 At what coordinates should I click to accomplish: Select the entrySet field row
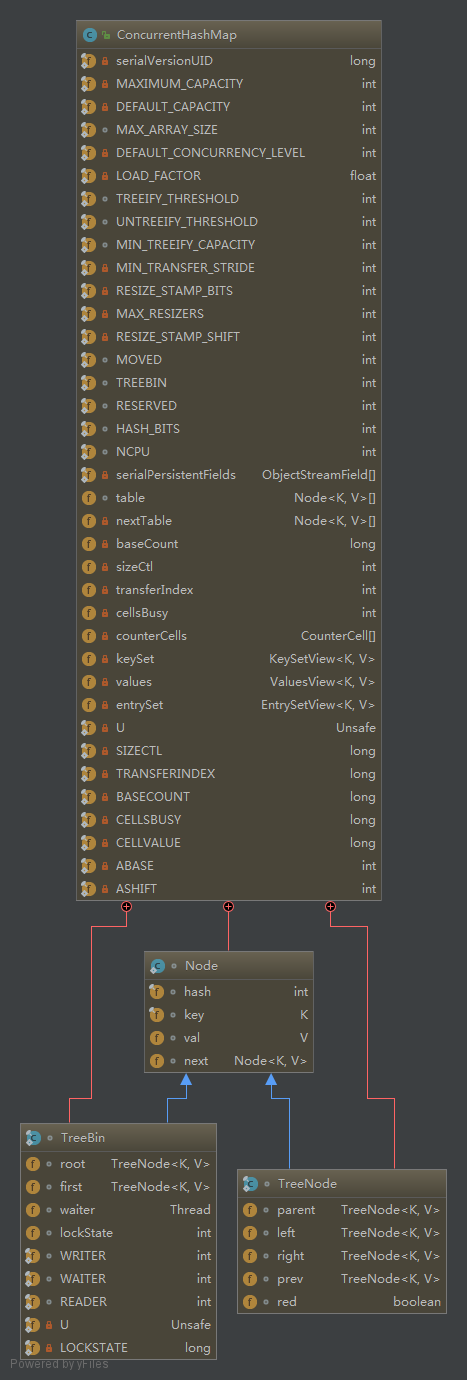click(x=229, y=705)
